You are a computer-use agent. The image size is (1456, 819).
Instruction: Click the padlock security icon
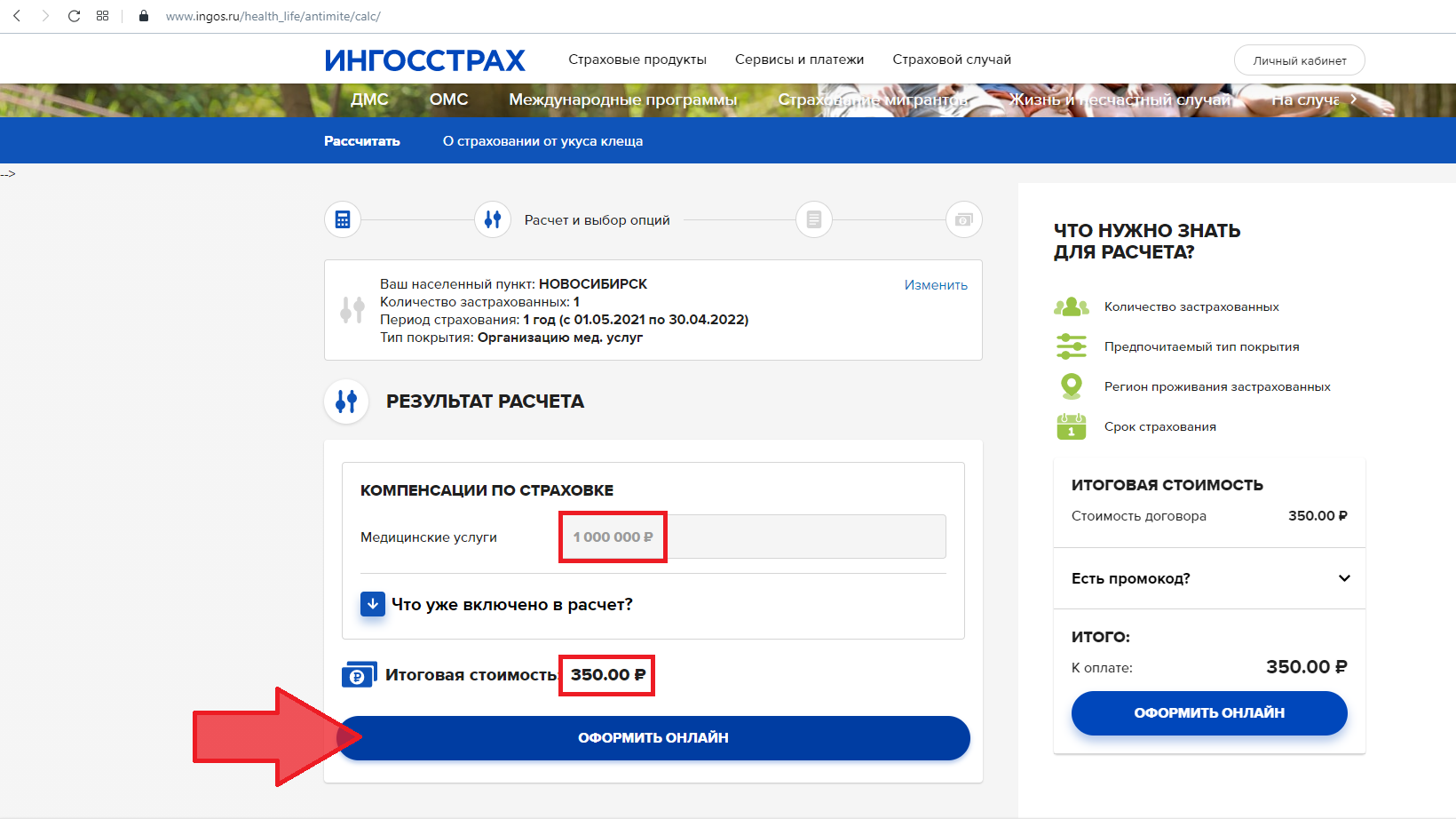click(144, 16)
